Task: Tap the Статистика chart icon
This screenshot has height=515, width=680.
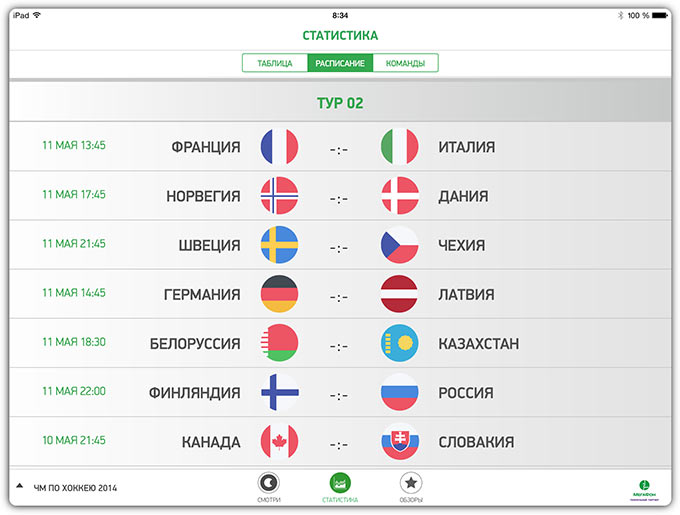Action: [x=340, y=483]
